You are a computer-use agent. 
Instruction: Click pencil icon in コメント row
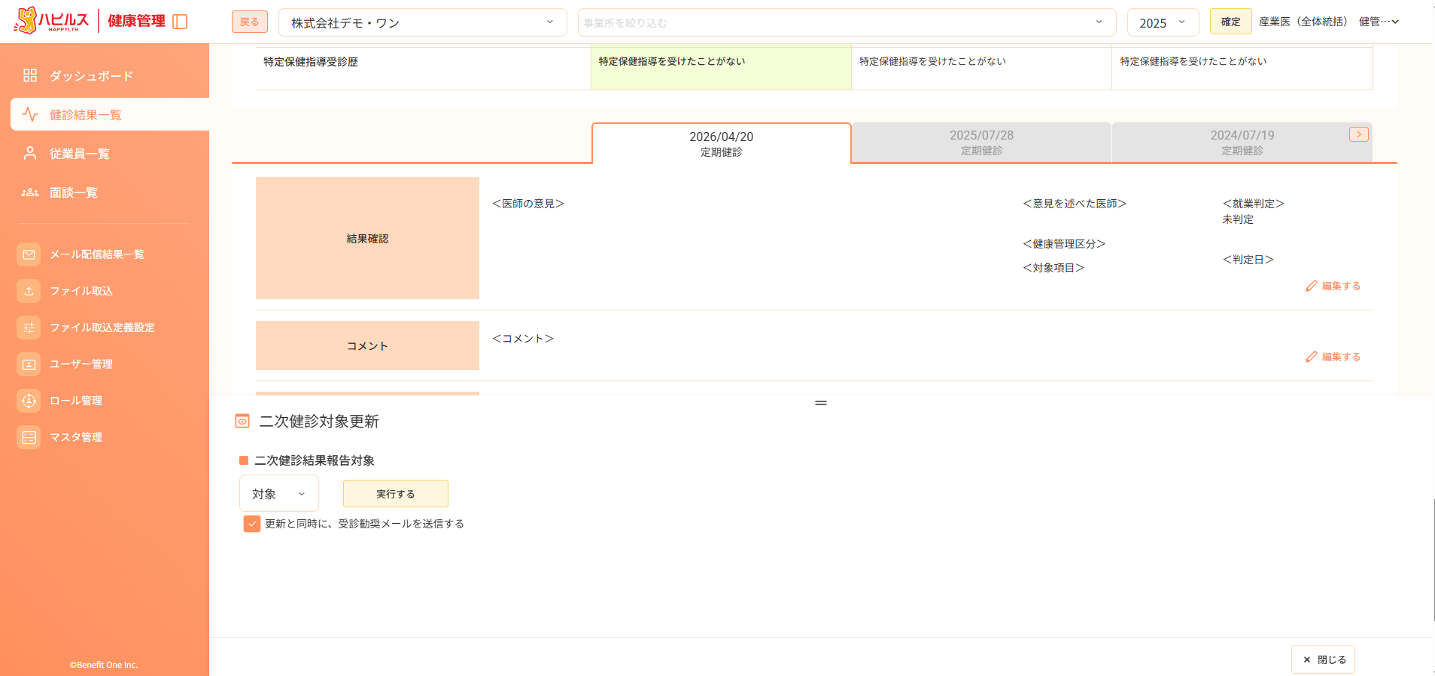point(1311,357)
